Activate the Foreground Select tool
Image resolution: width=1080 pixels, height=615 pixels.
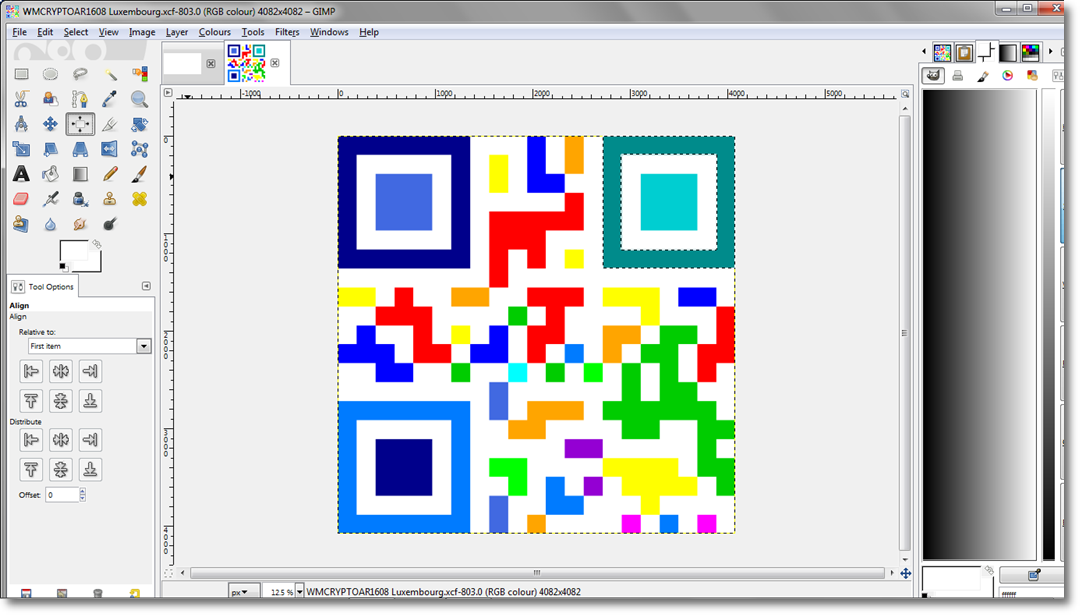tap(50, 99)
